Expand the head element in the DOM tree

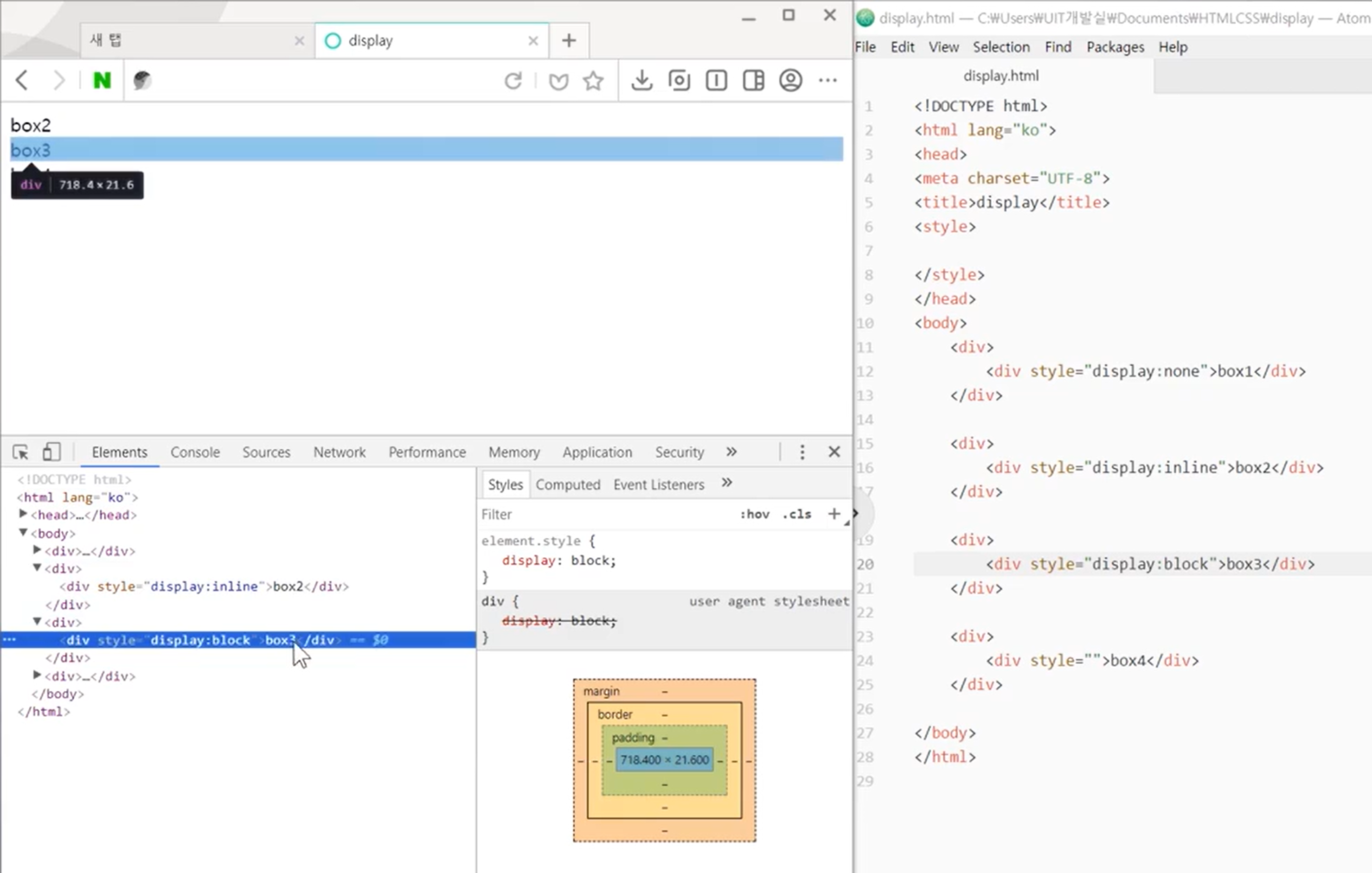click(x=23, y=514)
